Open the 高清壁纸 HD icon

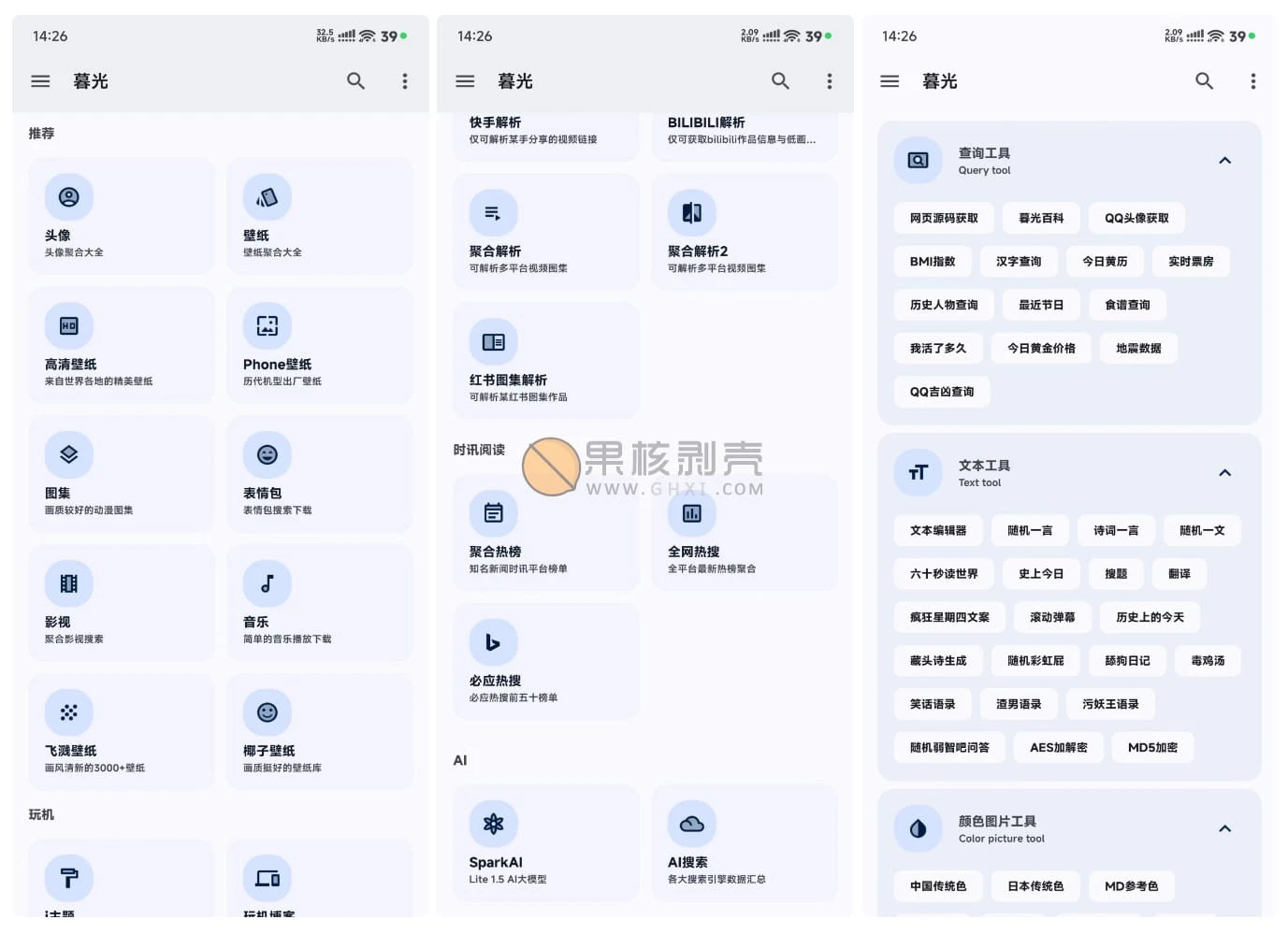click(x=69, y=326)
